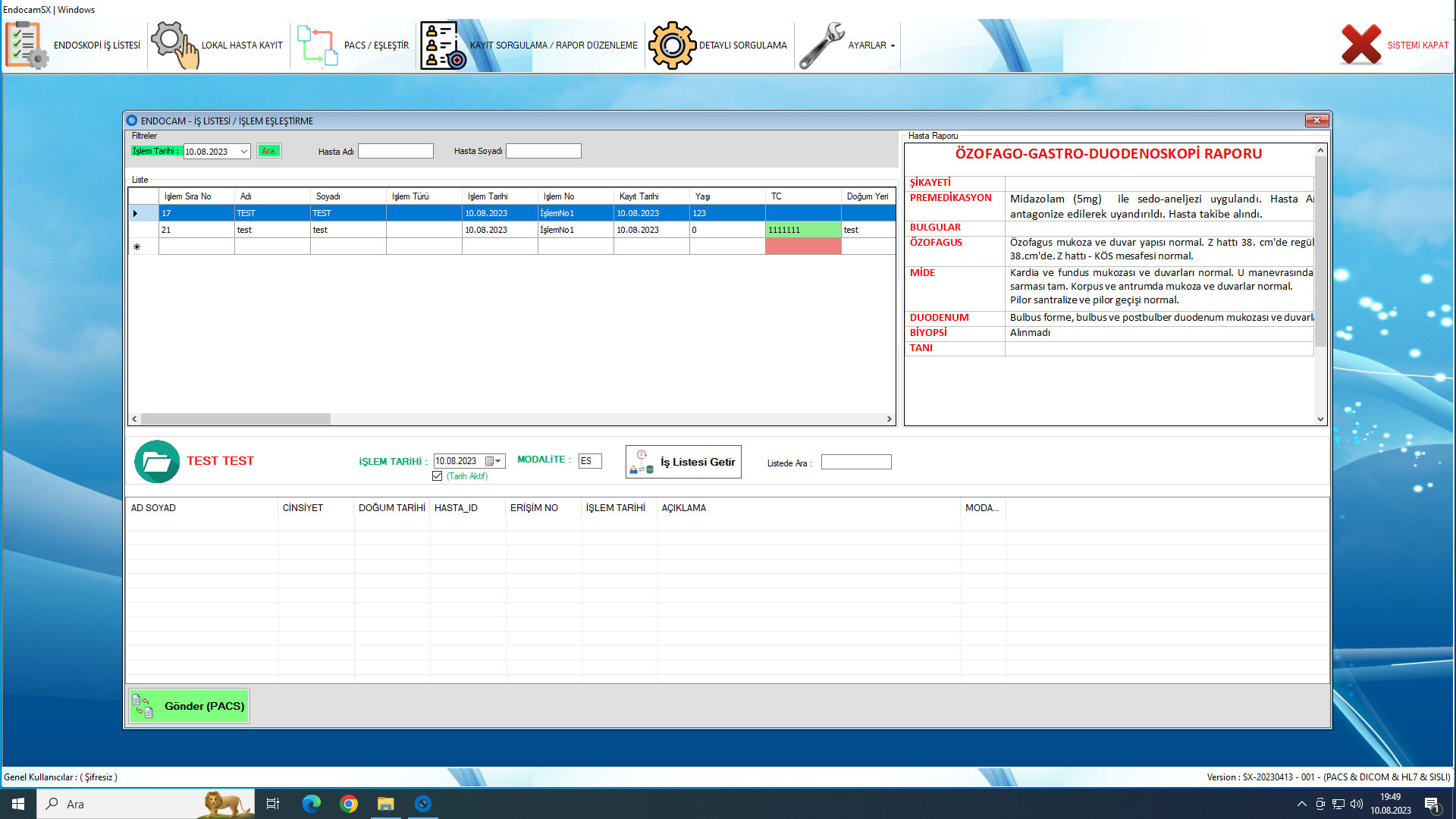The height and width of the screenshot is (819, 1456).
Task: Click Lokal Hasta Kayıt gear-hand icon
Action: click(x=174, y=45)
